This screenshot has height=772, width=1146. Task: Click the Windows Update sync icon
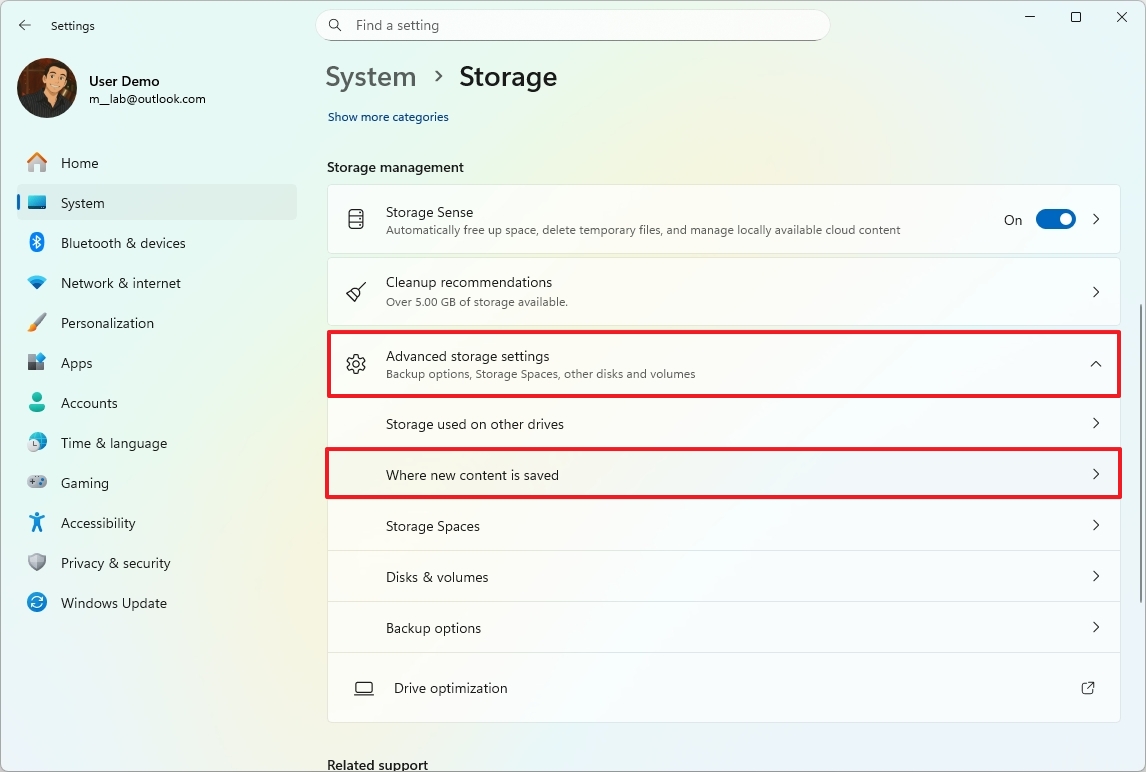coord(37,603)
